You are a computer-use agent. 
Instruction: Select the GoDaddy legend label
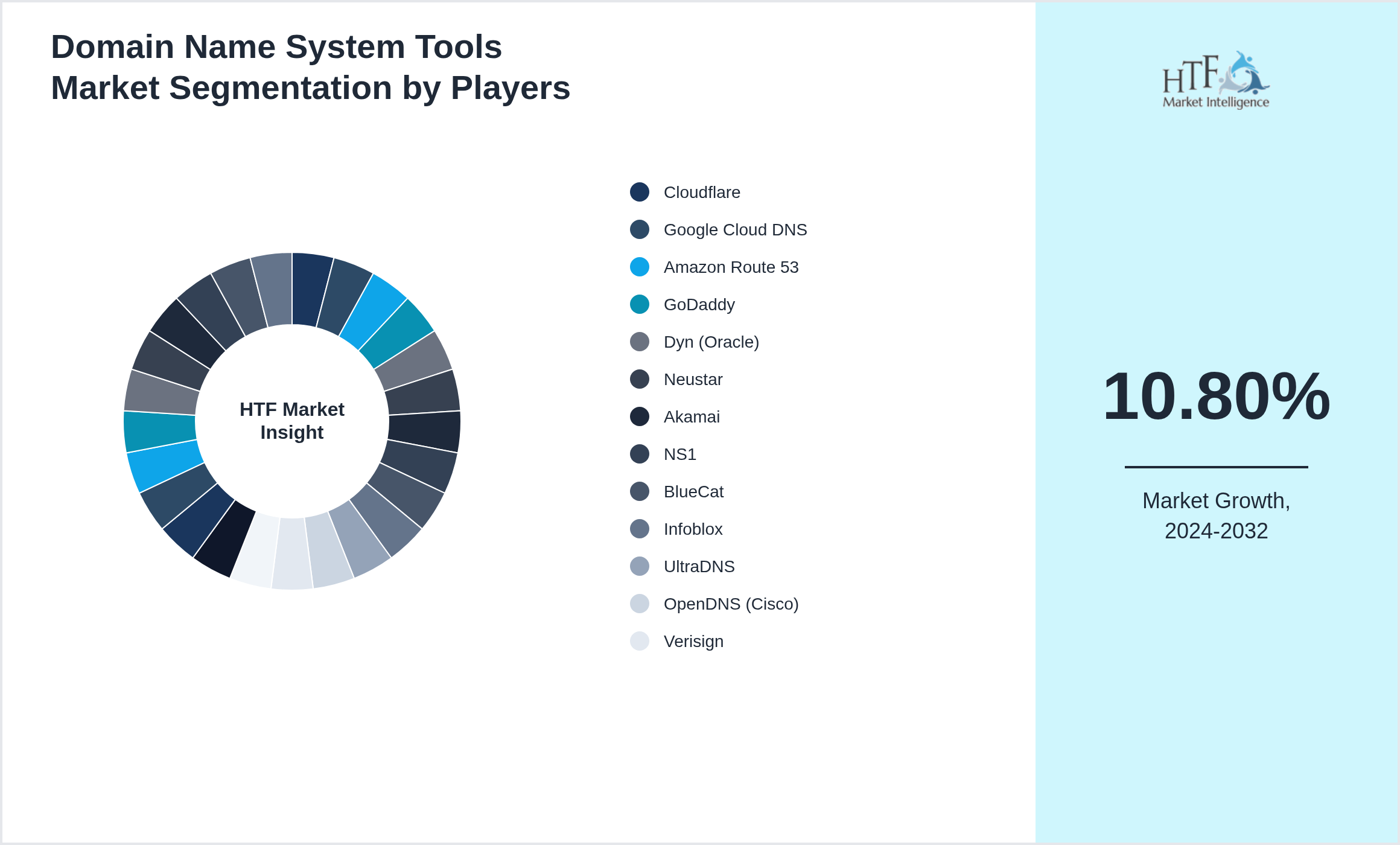point(699,305)
